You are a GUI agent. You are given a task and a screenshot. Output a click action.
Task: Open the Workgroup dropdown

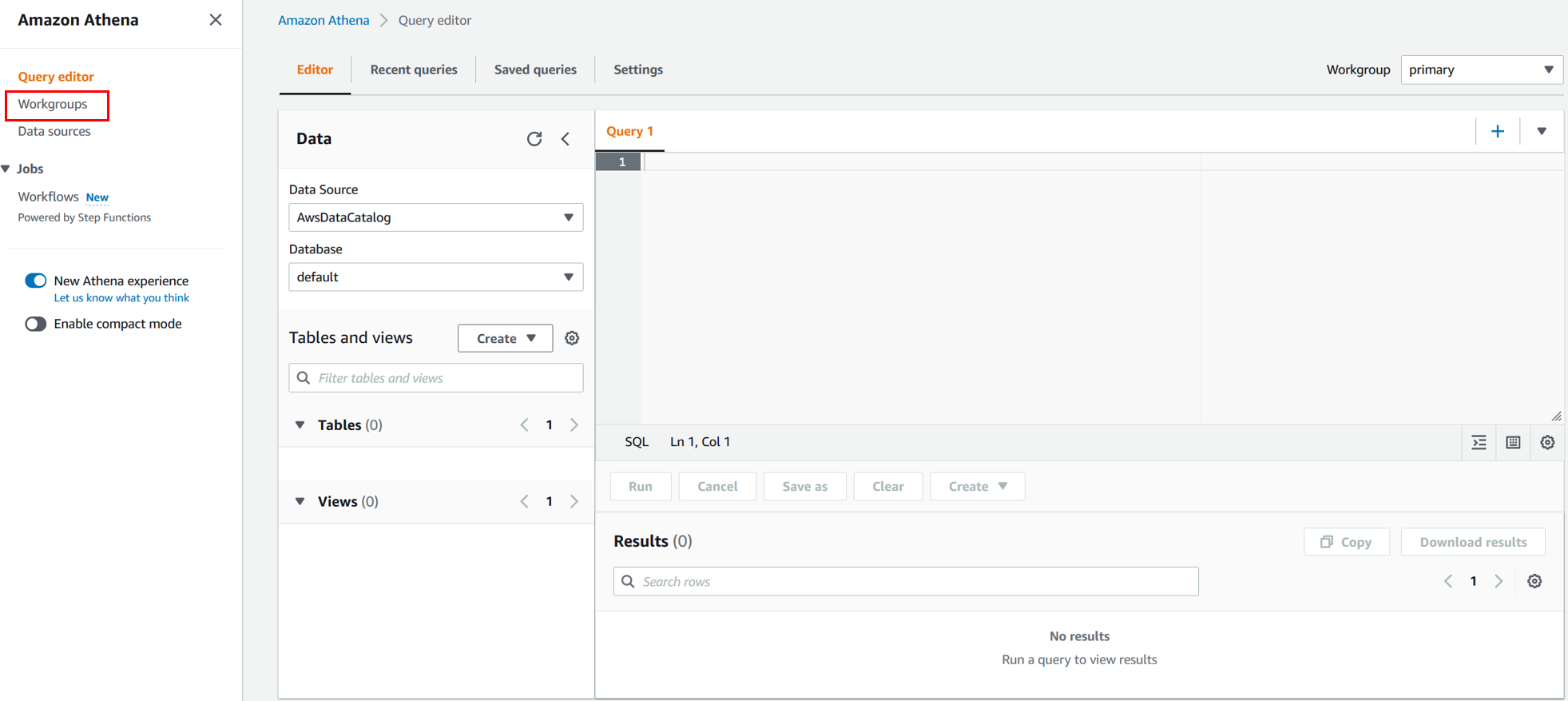click(1481, 70)
